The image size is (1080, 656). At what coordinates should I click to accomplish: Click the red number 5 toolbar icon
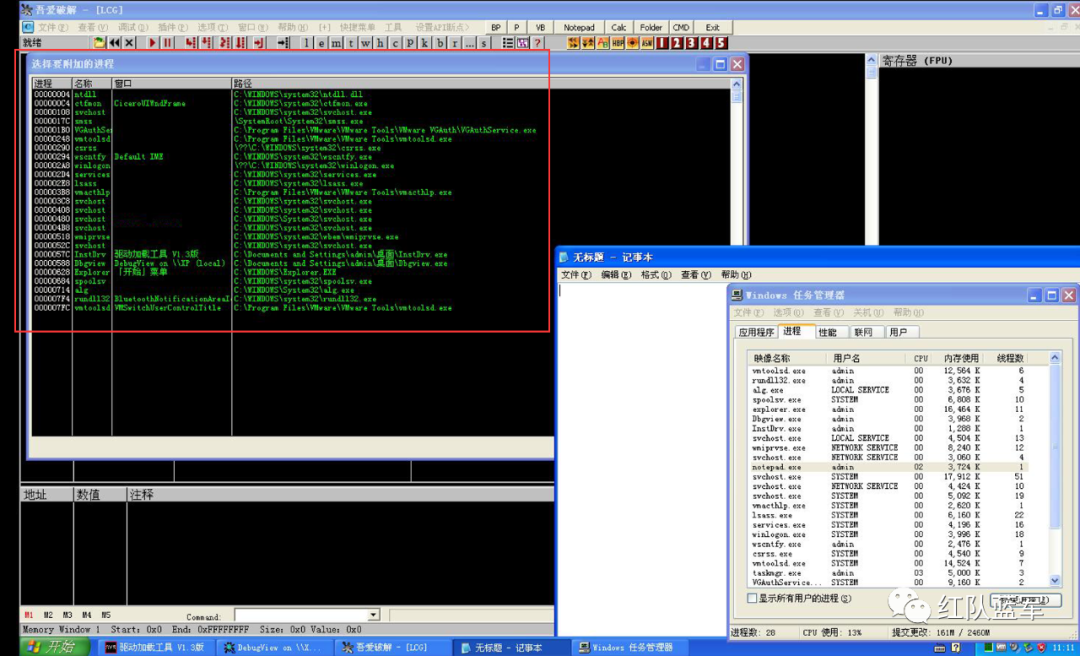click(x=720, y=43)
